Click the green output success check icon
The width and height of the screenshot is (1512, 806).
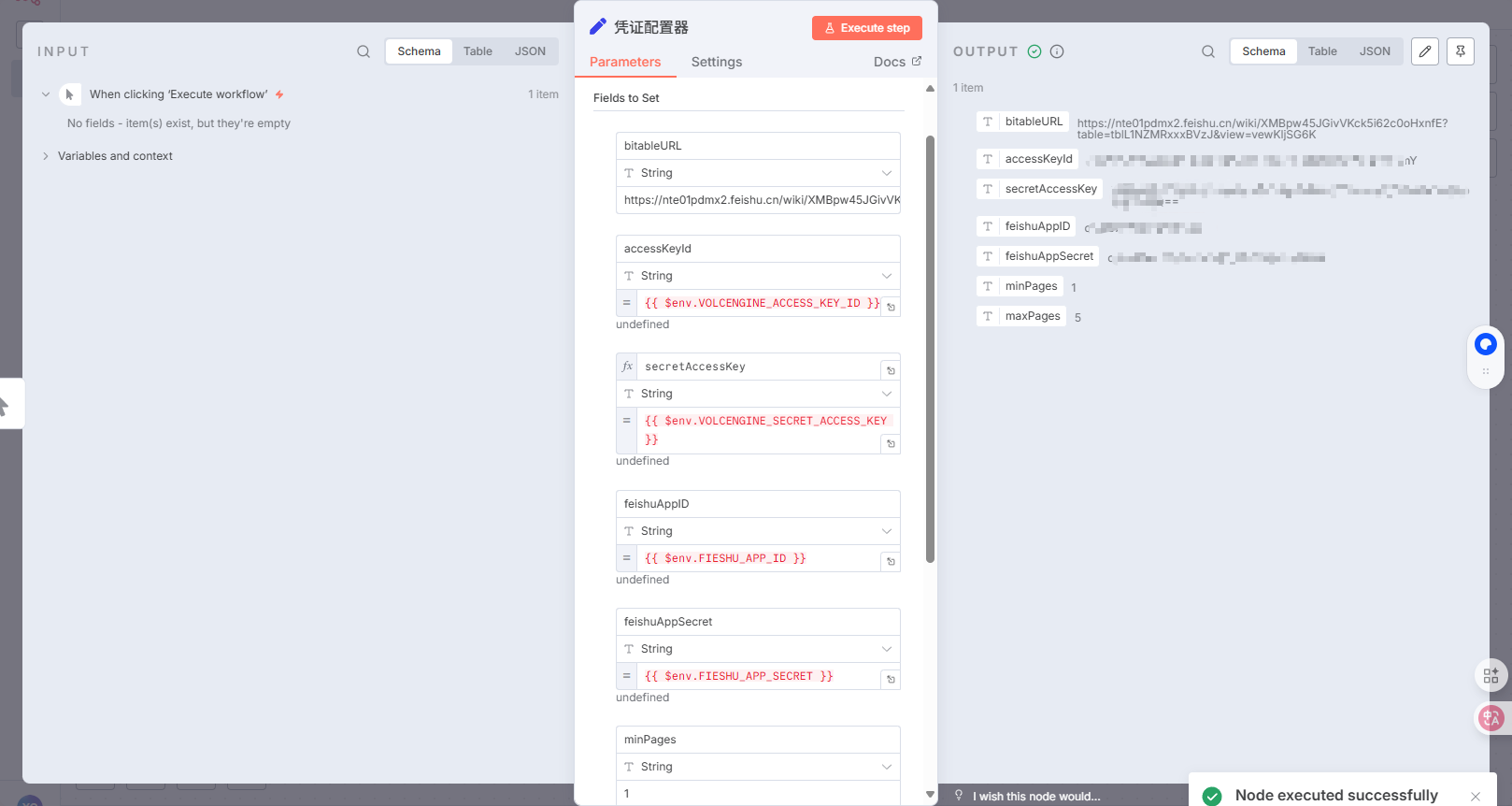[1034, 51]
